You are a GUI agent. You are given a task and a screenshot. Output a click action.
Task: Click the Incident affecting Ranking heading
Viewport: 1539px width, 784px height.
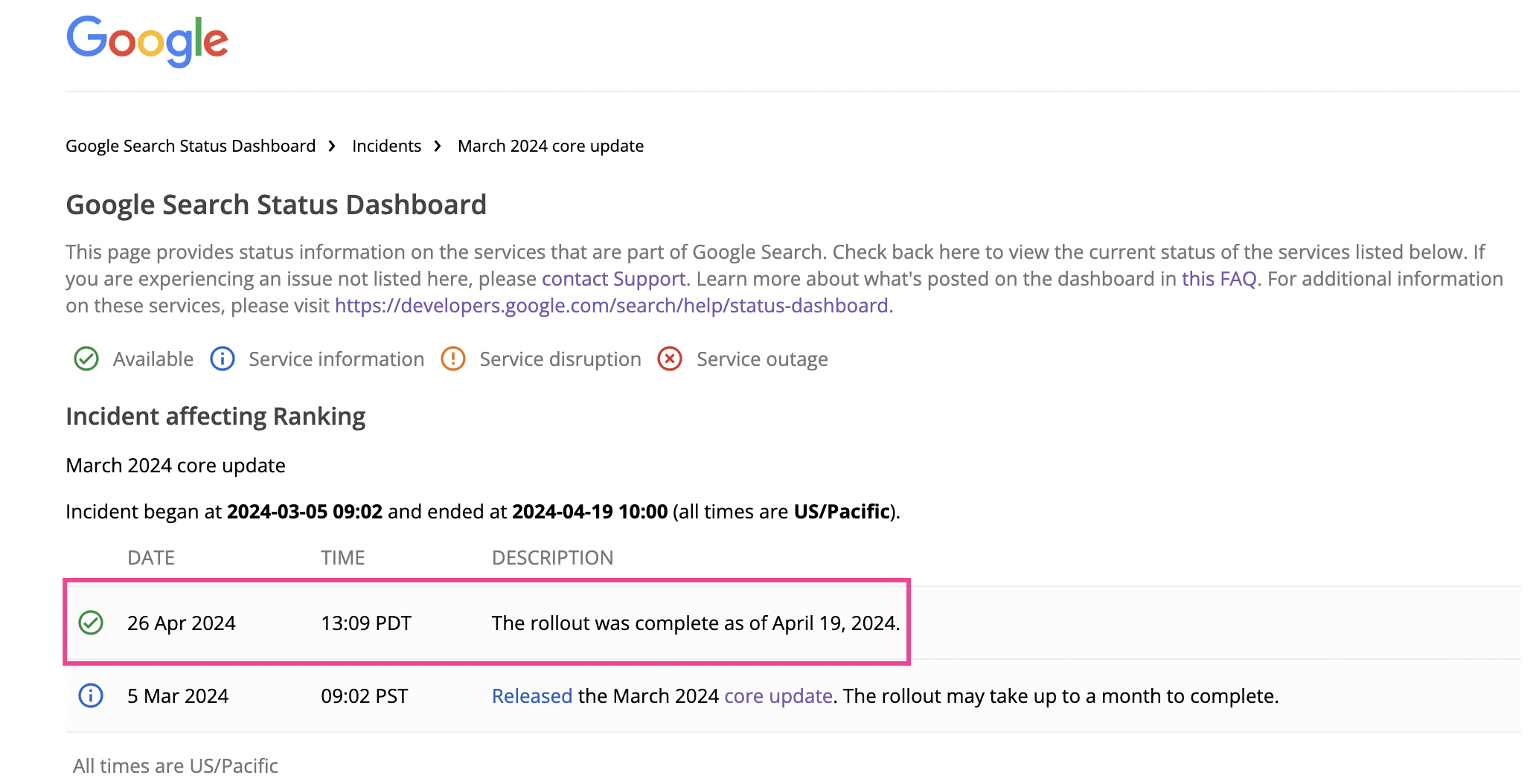[216, 417]
